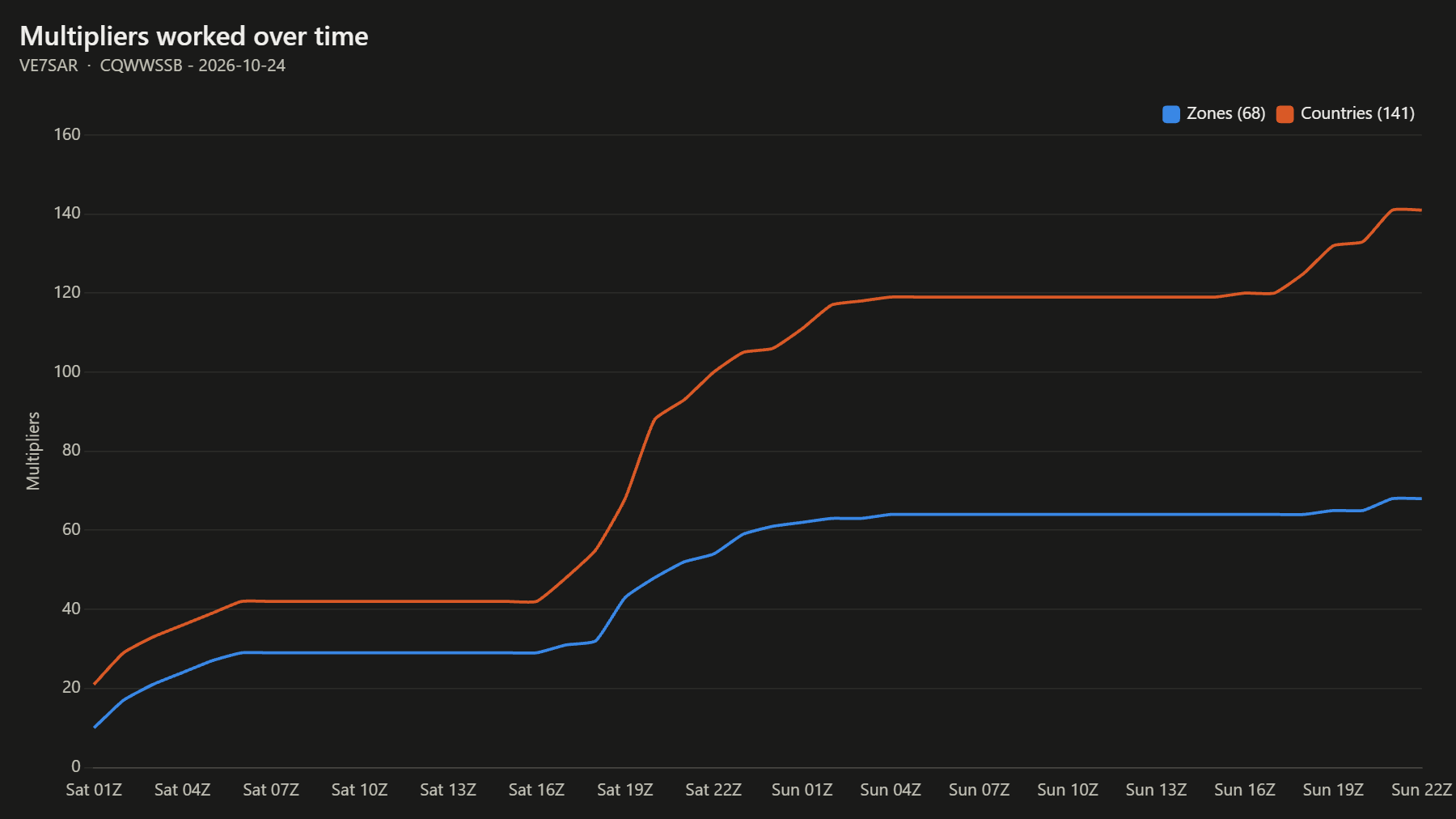
Task: Click the 'Sun 04Z' x-axis label
Action: tap(891, 790)
